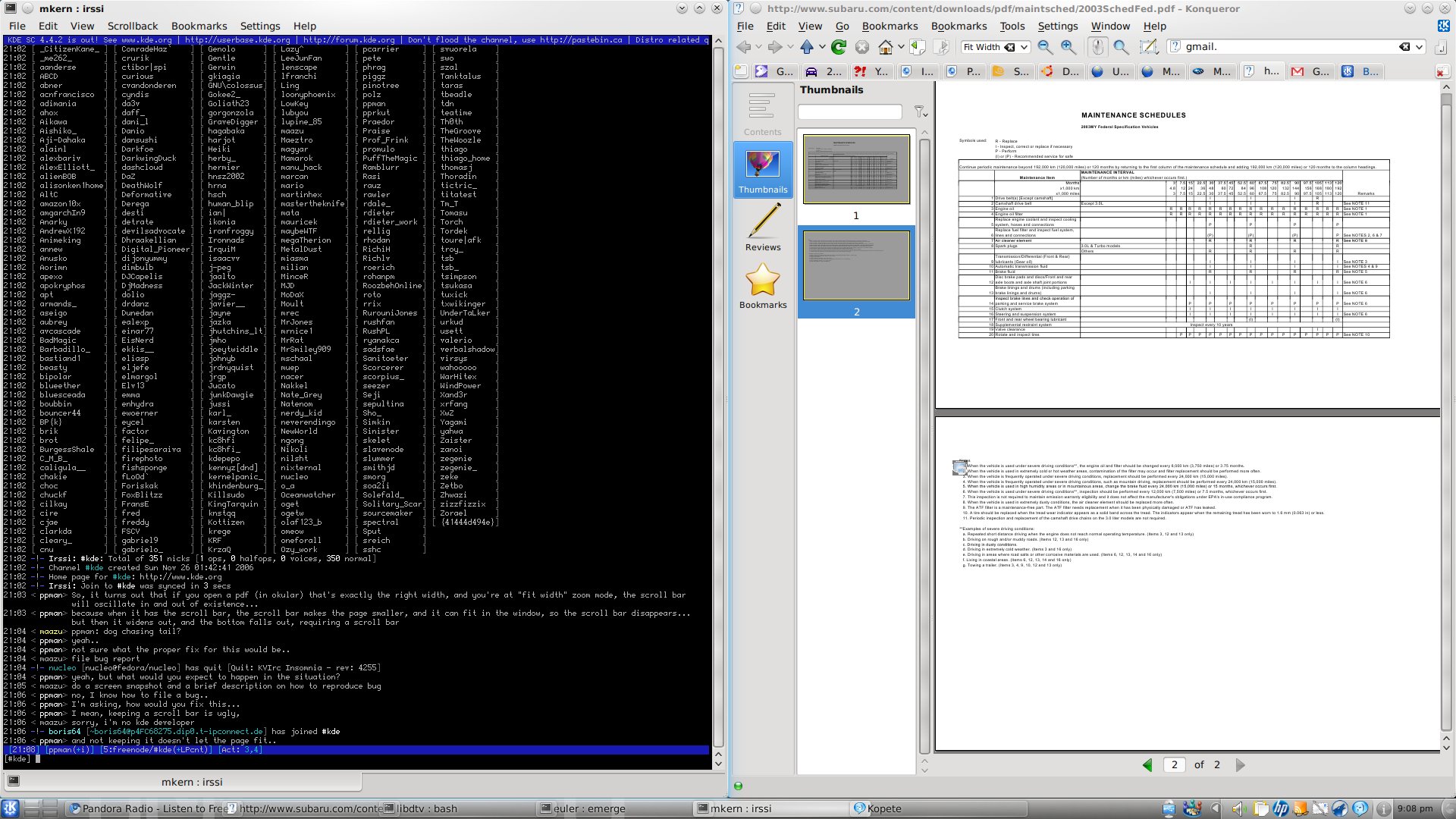Expand the Home button dropdown arrow
This screenshot has height=819, width=1456.
901,47
